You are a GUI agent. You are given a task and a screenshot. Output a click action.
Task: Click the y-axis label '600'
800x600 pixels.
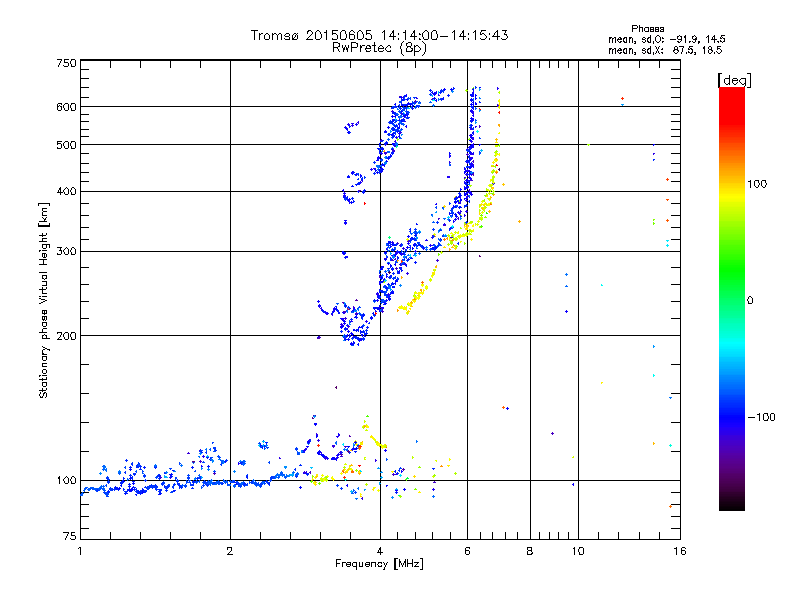[66, 107]
